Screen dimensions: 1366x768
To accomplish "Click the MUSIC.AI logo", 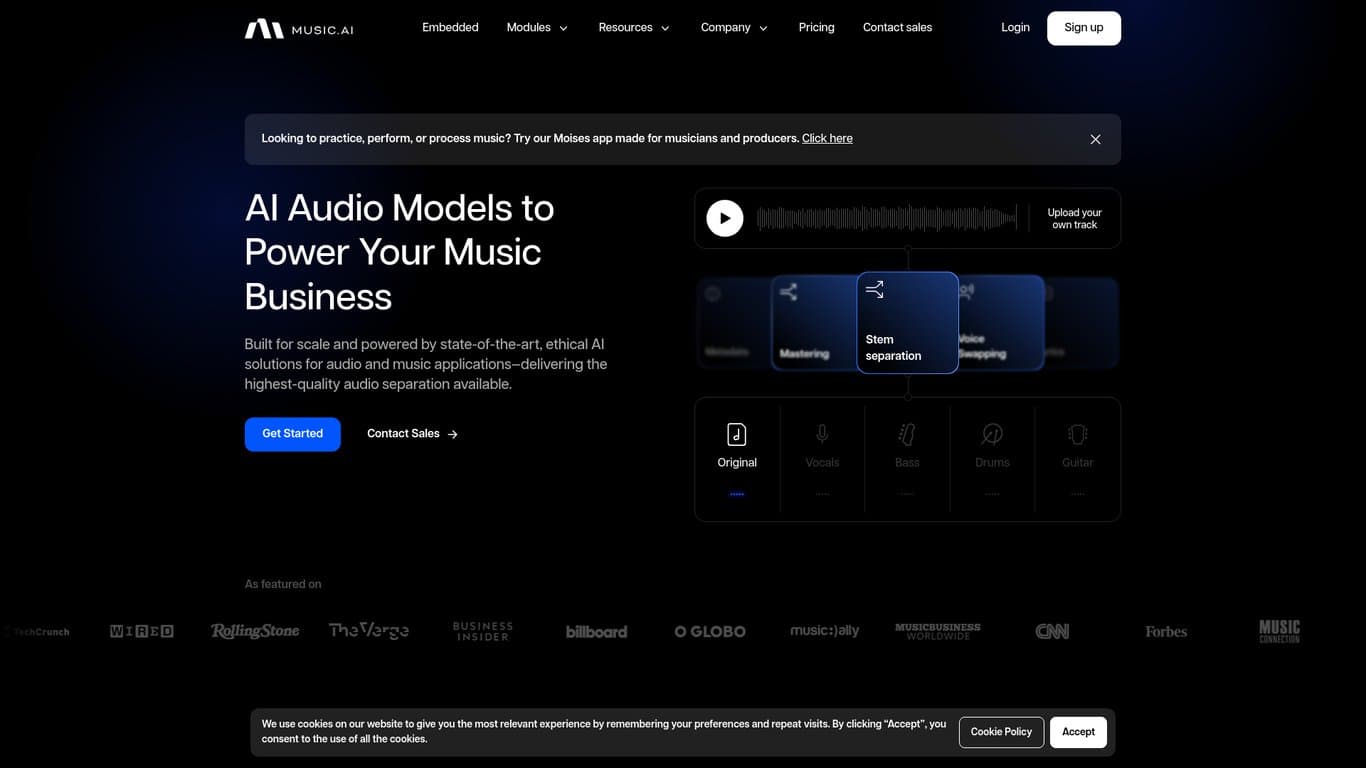I will click(298, 28).
